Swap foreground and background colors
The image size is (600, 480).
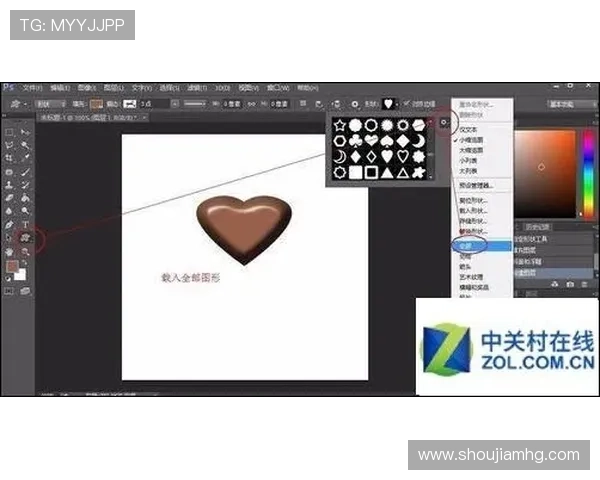click(x=24, y=263)
